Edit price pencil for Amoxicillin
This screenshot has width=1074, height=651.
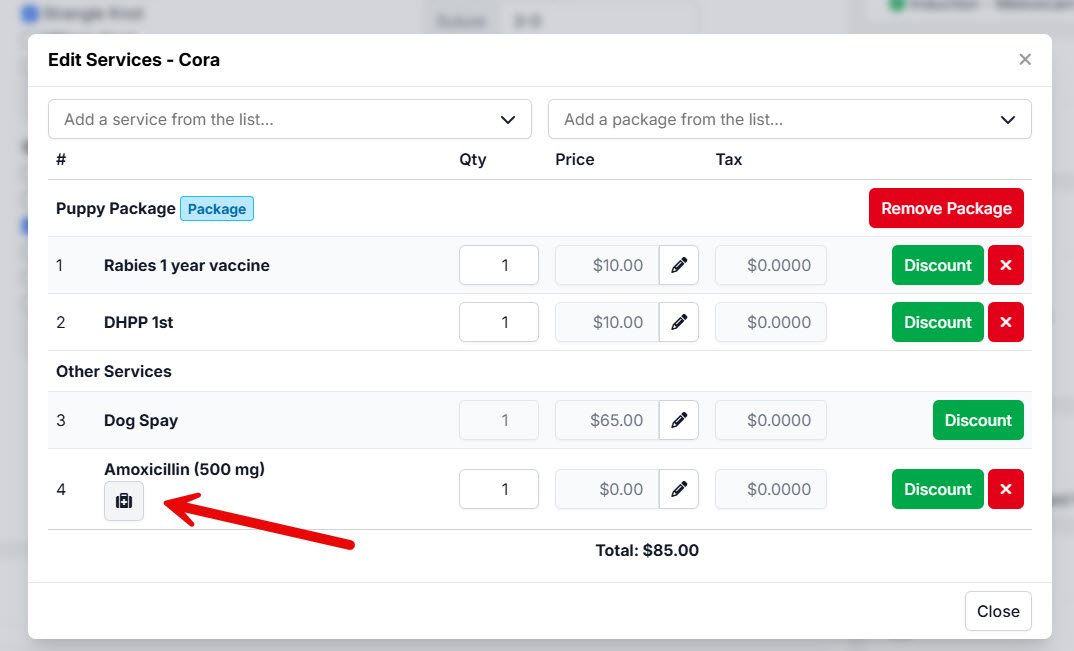pyautogui.click(x=679, y=489)
